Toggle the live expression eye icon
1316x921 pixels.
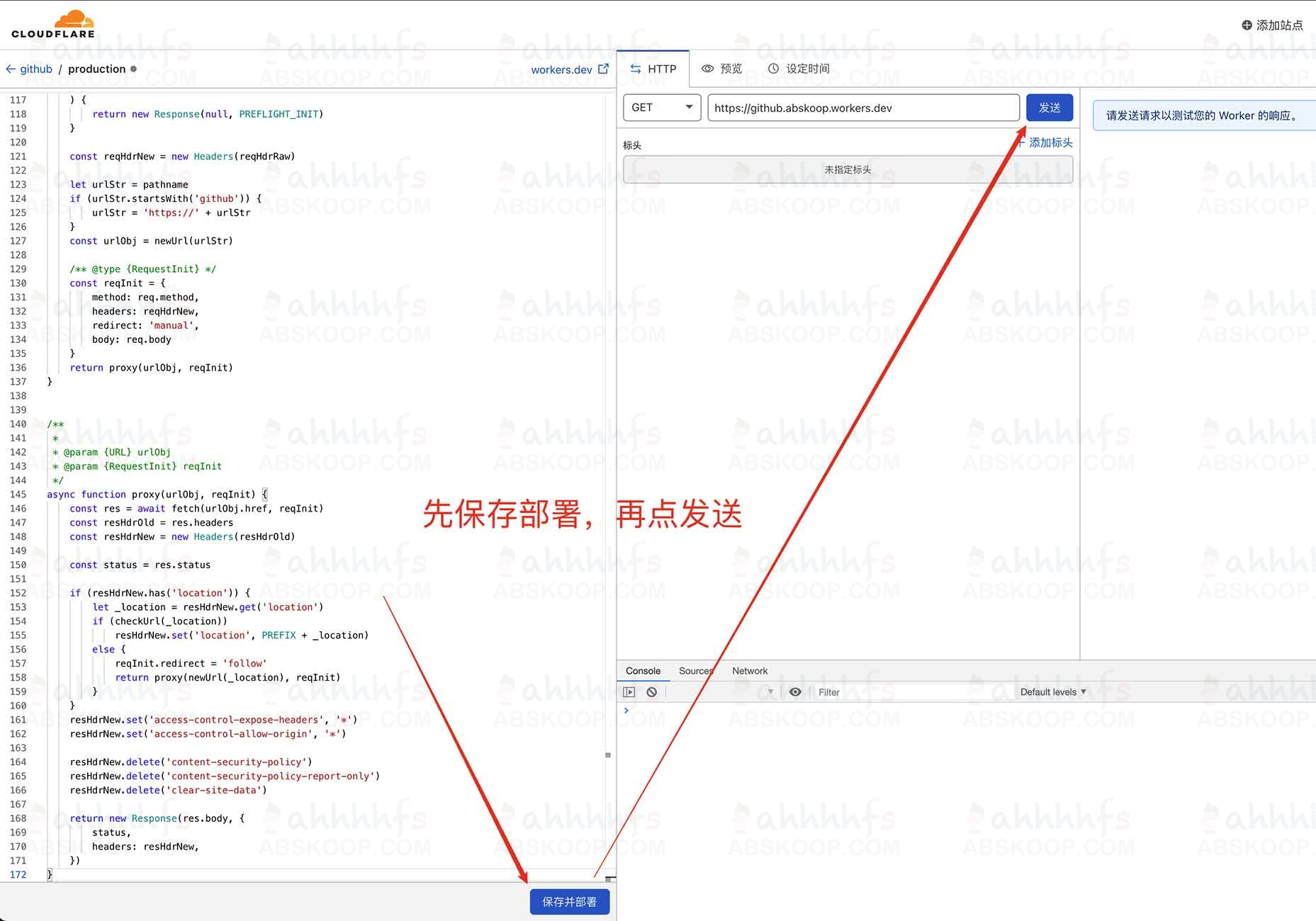pos(795,692)
